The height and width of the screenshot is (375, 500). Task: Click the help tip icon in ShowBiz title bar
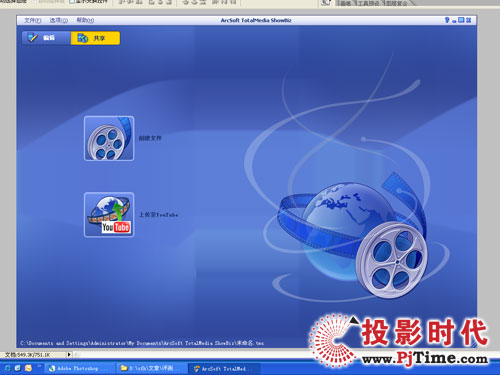[447, 20]
